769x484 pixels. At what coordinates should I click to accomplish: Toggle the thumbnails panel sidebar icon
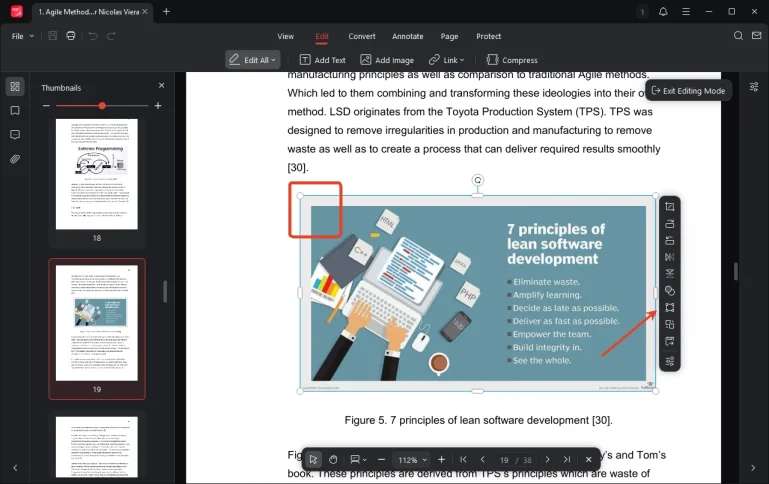pyautogui.click(x=15, y=87)
